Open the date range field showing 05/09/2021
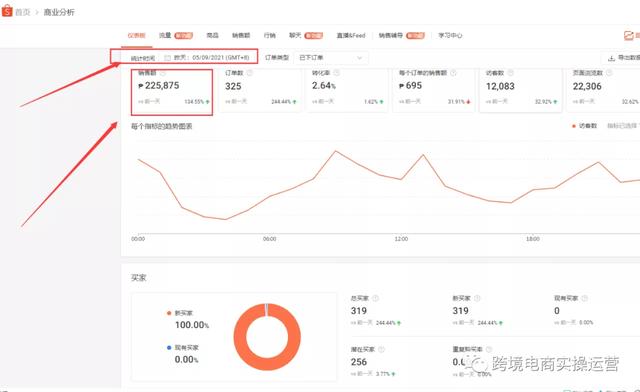 click(x=207, y=58)
